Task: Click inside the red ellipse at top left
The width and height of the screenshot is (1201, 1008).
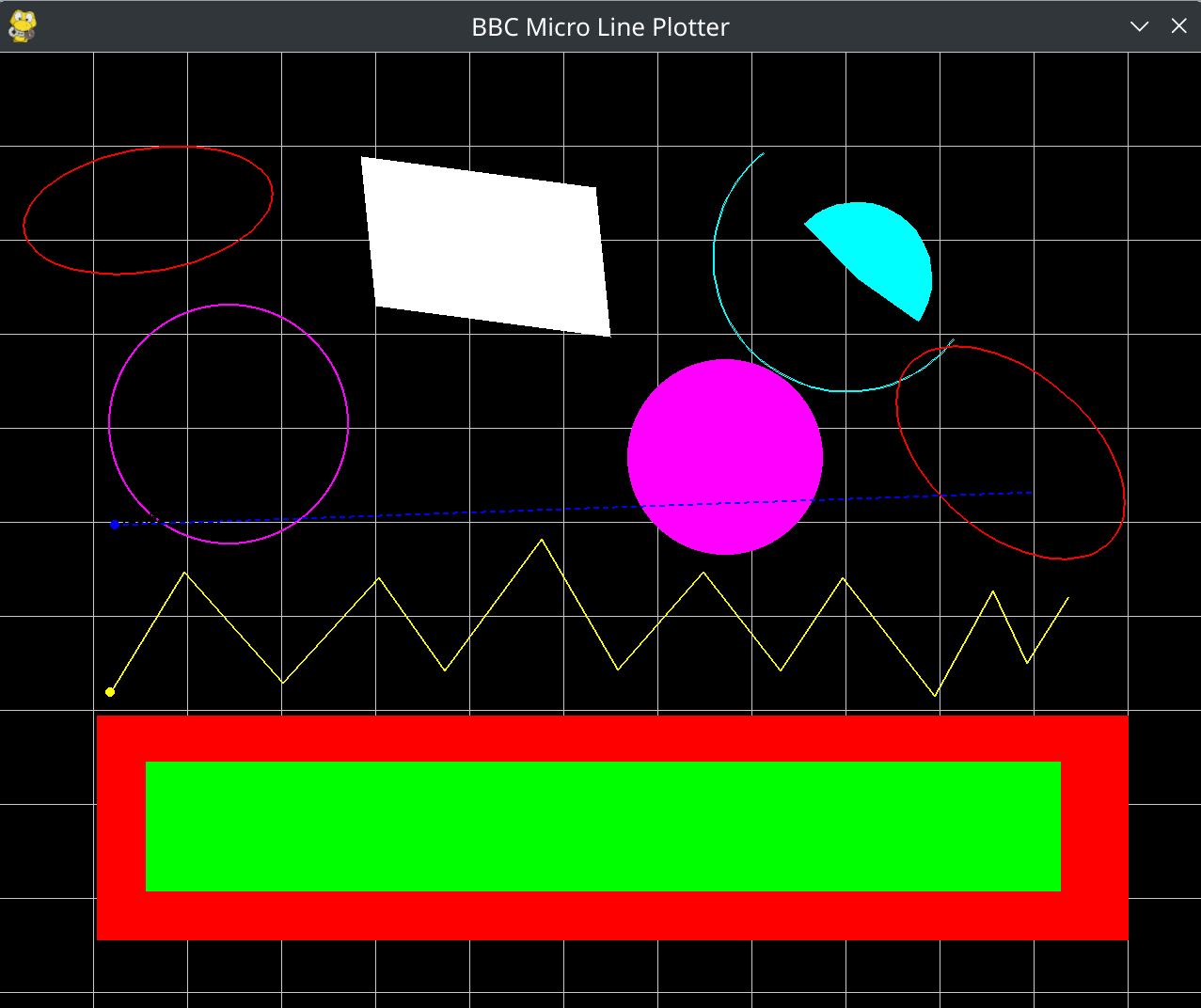Action: (148, 211)
